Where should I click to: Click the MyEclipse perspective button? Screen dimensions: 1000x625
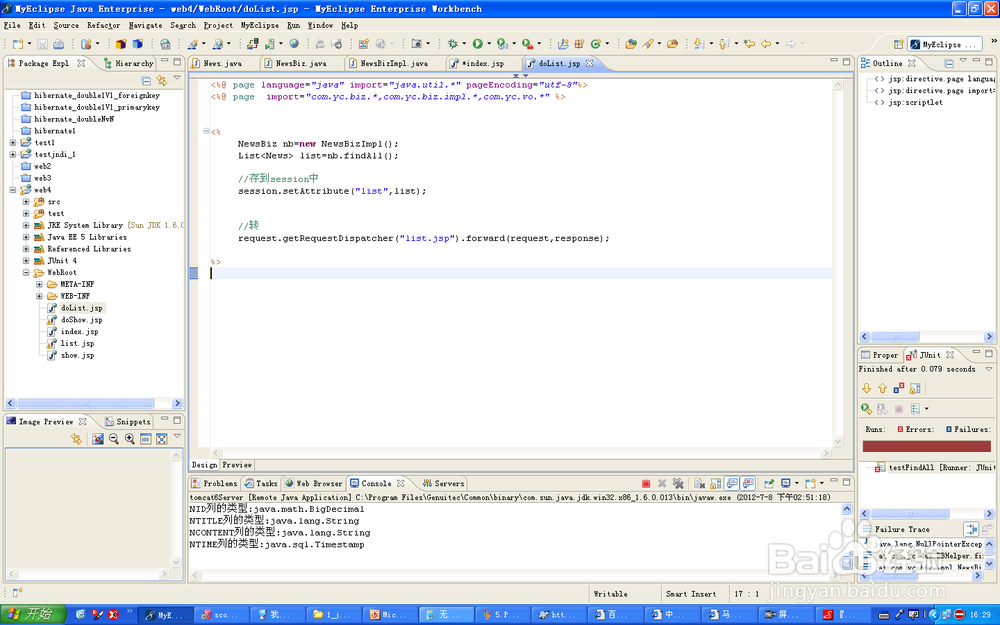point(946,44)
